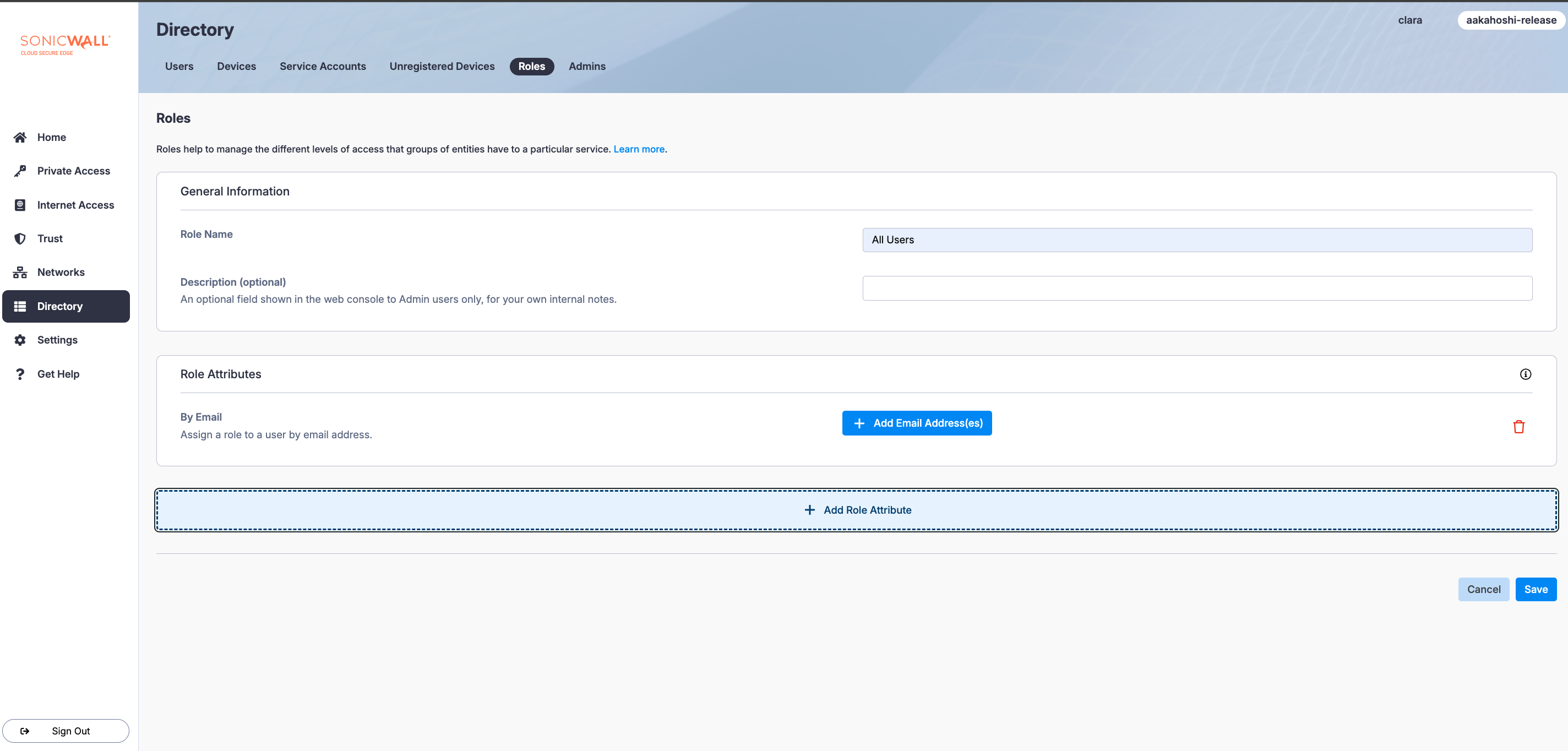
Task: Click the Home house icon
Action: pos(20,138)
